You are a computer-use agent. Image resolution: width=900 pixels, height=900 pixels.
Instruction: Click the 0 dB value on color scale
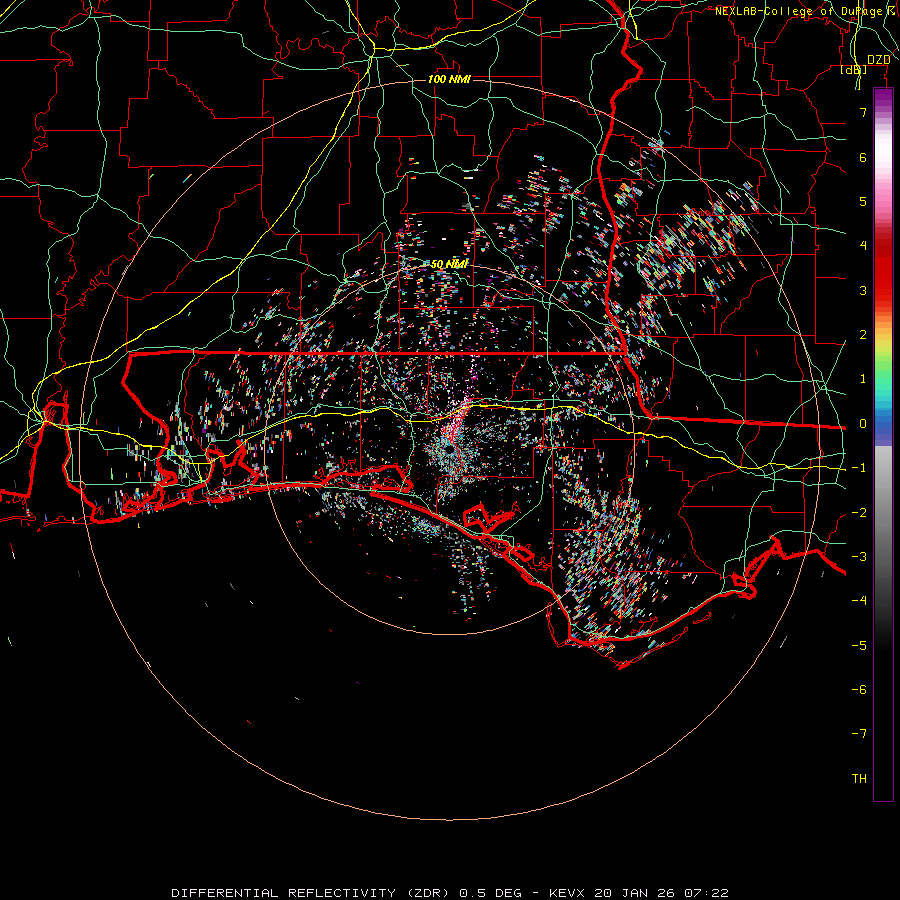863,424
